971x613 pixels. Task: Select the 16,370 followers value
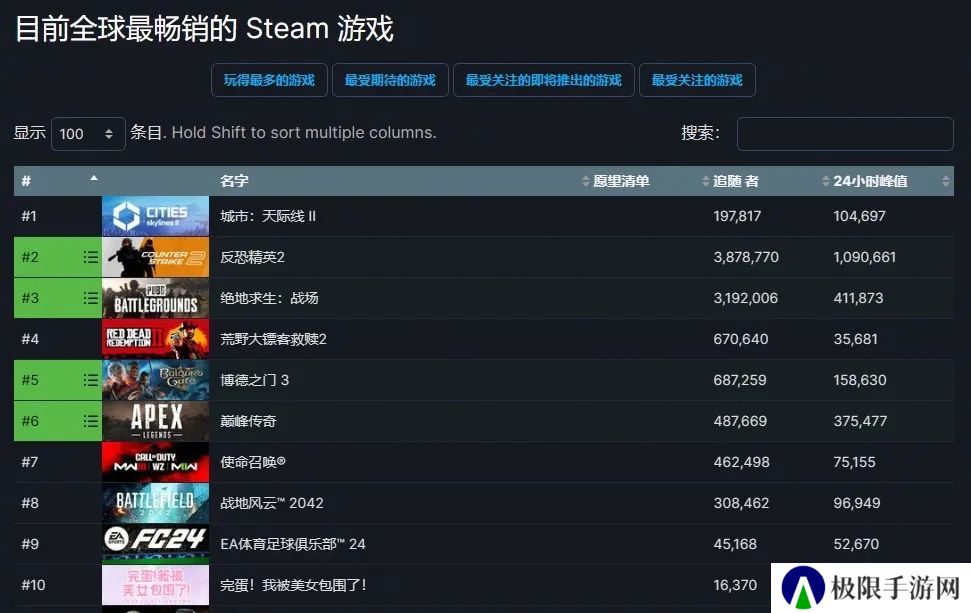[735, 585]
